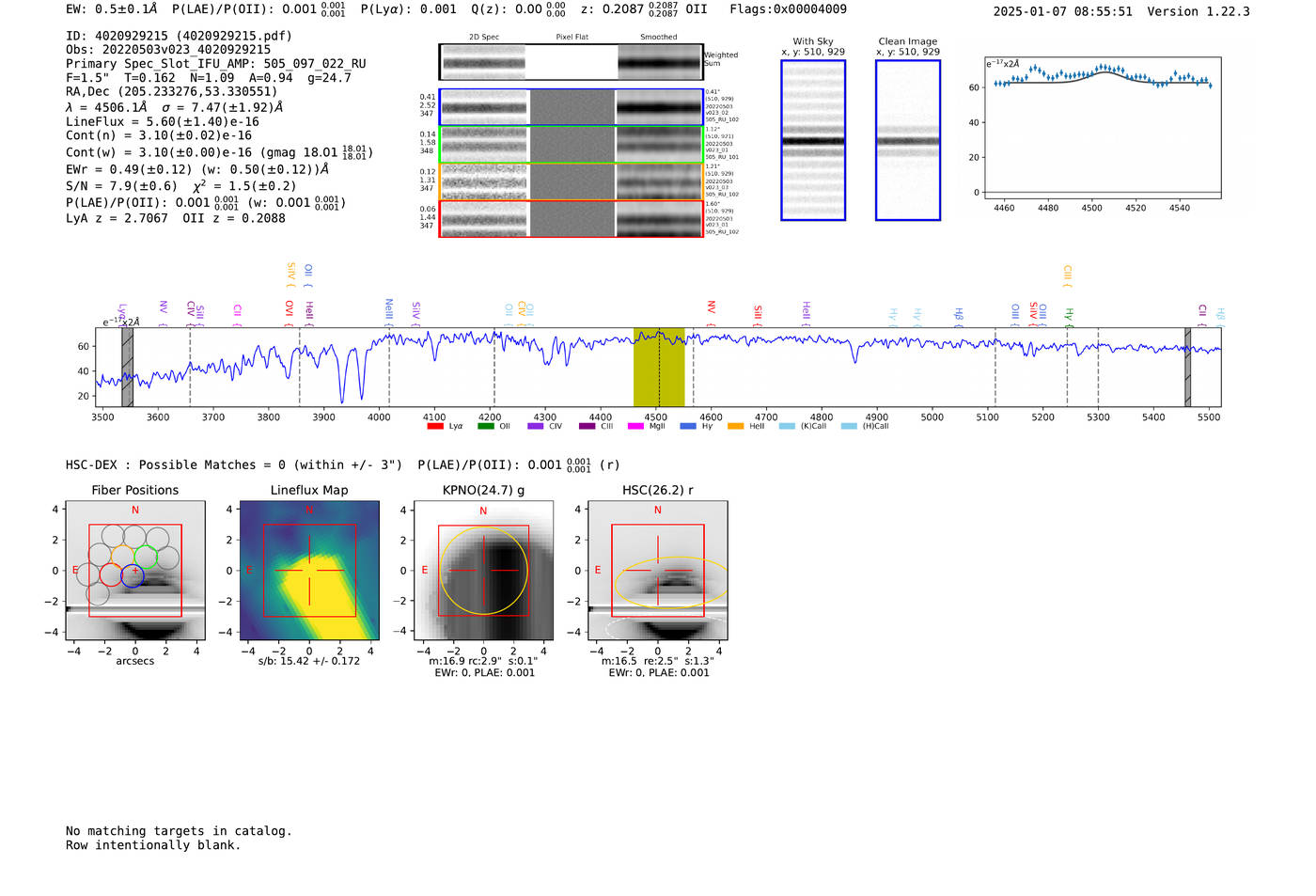Click the orange CIII] label above 5240 Å
Image resolution: width=1316 pixels, height=896 pixels.
[1067, 275]
